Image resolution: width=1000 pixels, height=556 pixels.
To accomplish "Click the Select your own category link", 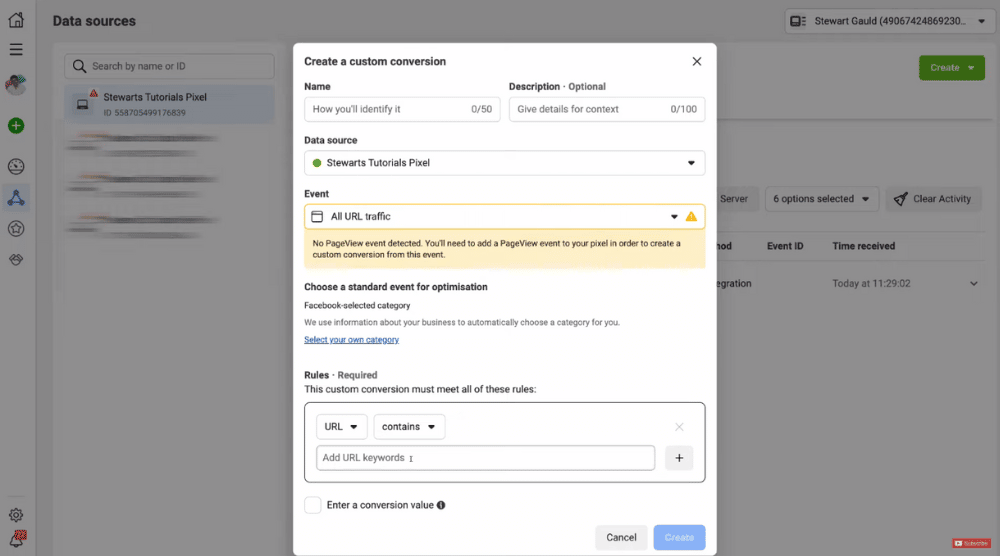I will point(351,340).
